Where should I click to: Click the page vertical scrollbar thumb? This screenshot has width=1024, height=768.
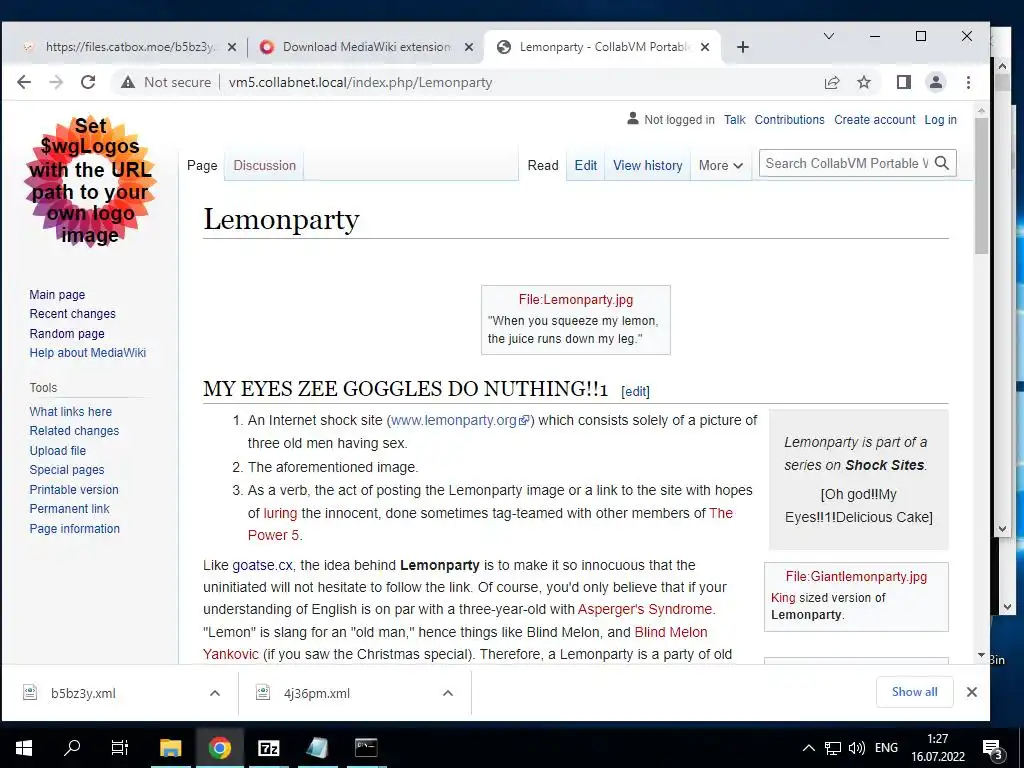(x=981, y=186)
